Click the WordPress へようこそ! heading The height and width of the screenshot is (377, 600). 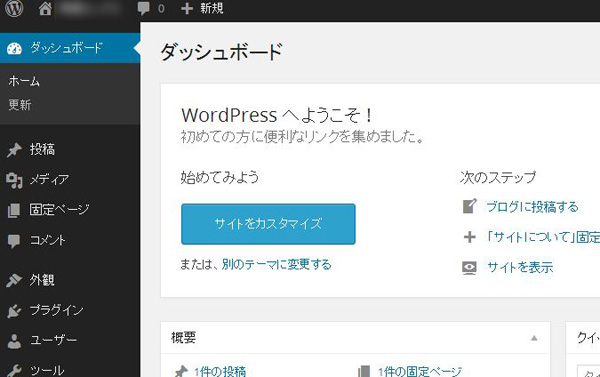277,115
